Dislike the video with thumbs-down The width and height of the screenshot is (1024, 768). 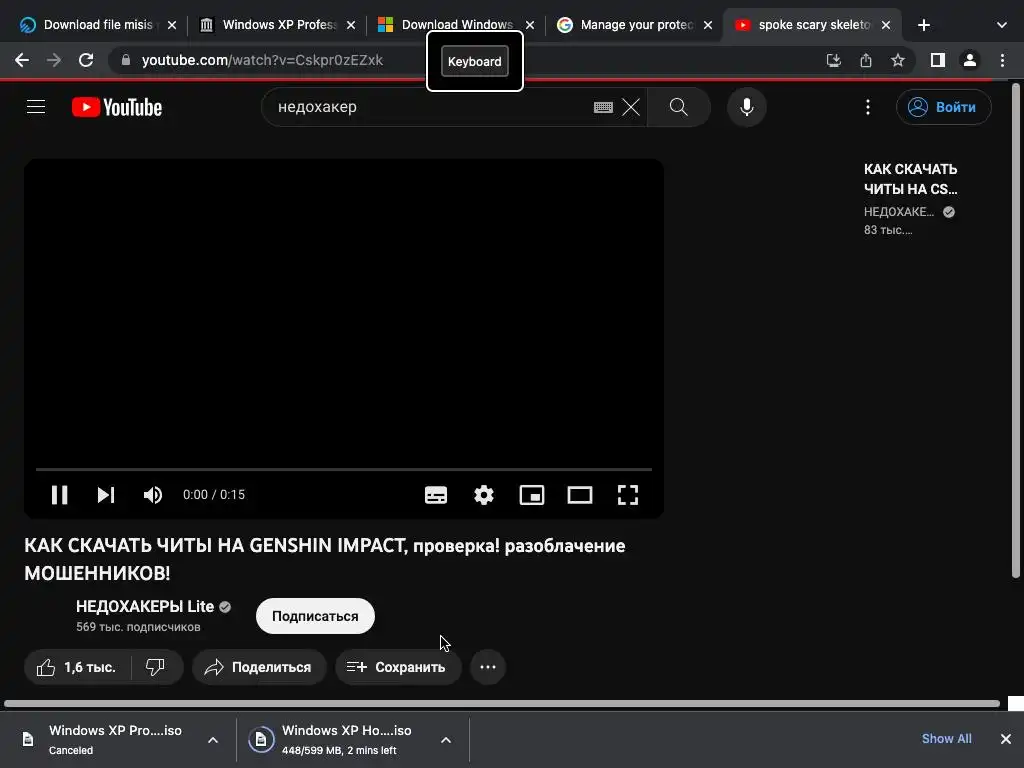tap(155, 667)
